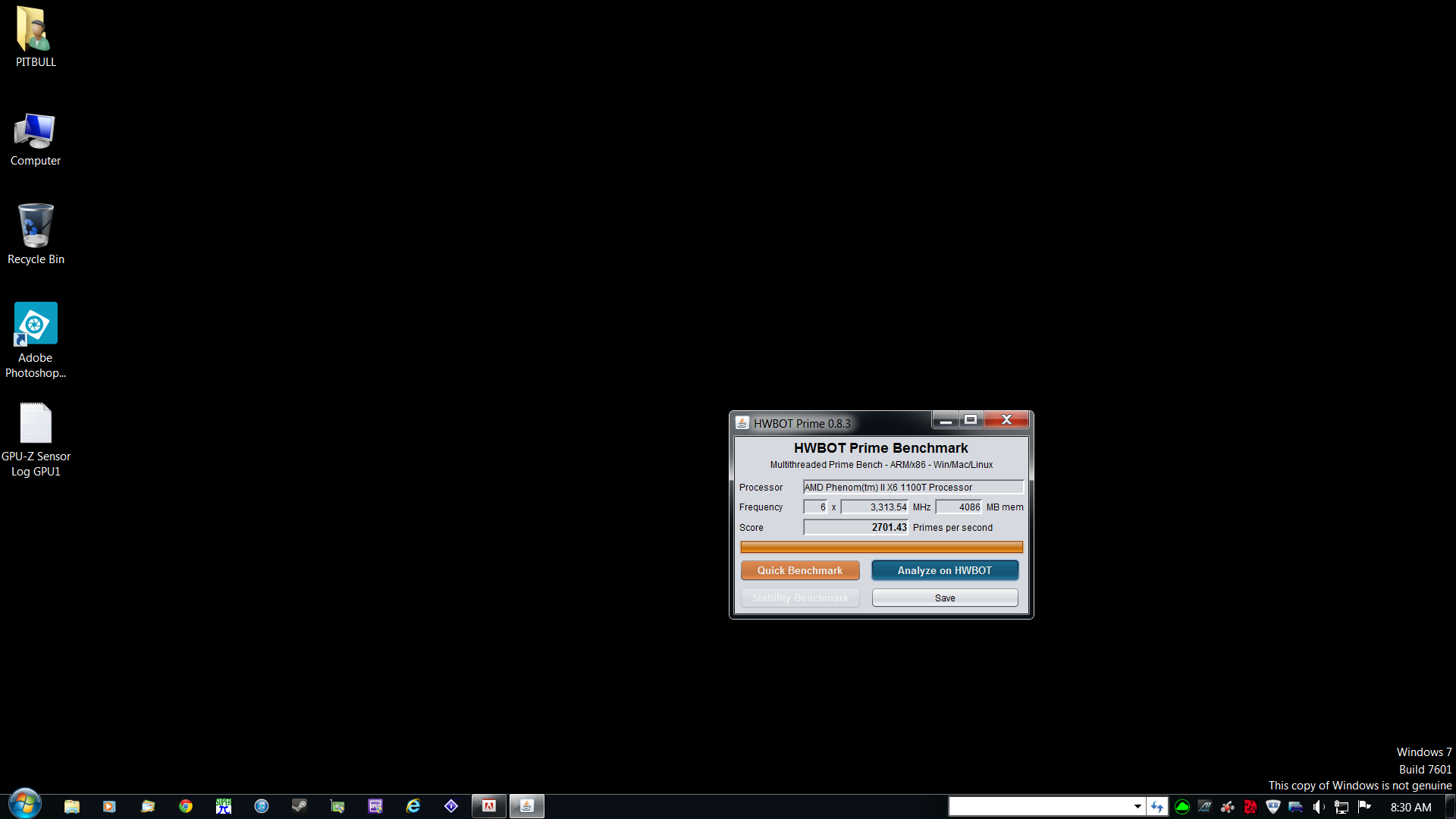The height and width of the screenshot is (819, 1456).
Task: Click the shield badge tray icon
Action: [1273, 807]
